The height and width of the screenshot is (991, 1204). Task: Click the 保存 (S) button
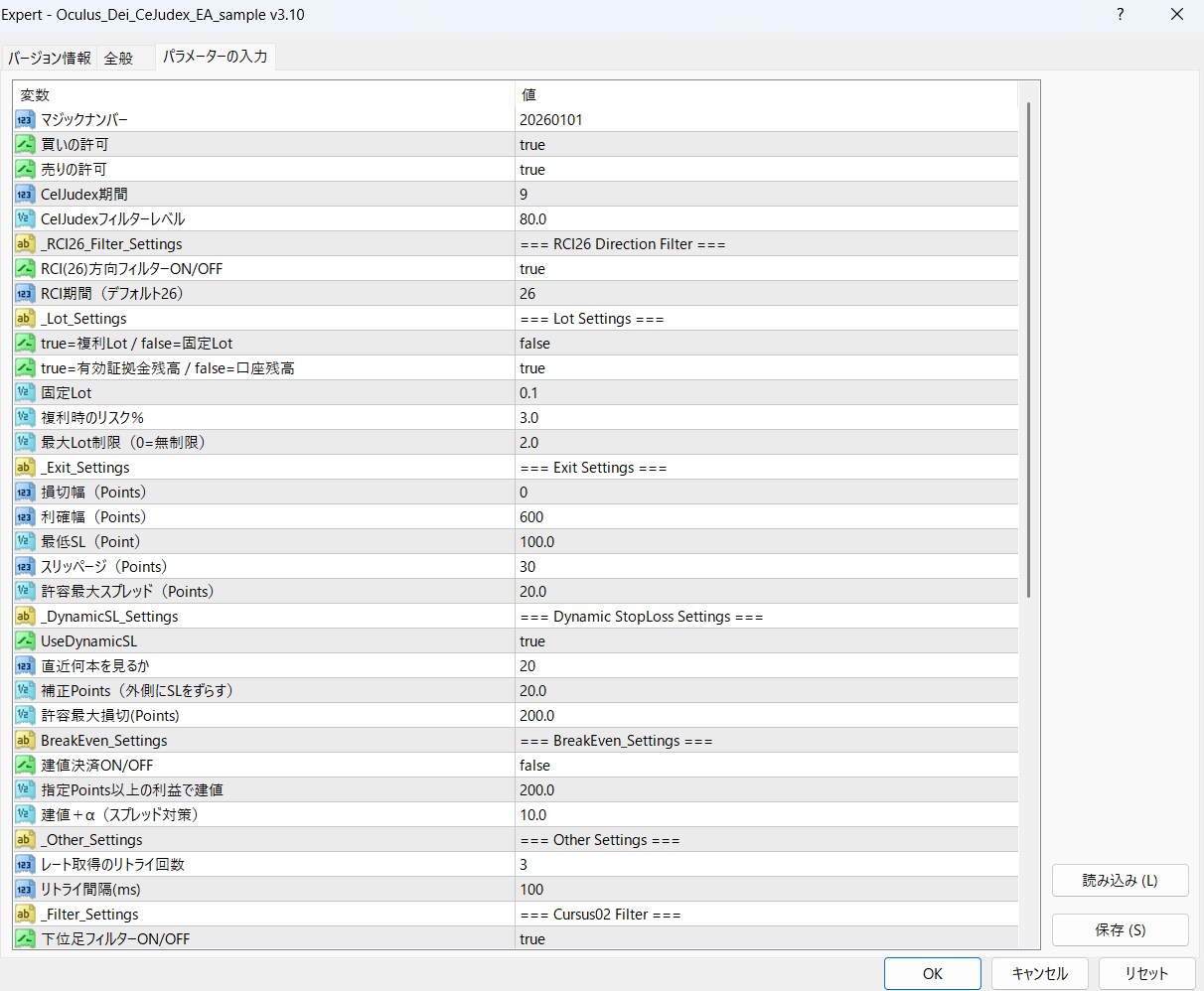tap(1121, 930)
